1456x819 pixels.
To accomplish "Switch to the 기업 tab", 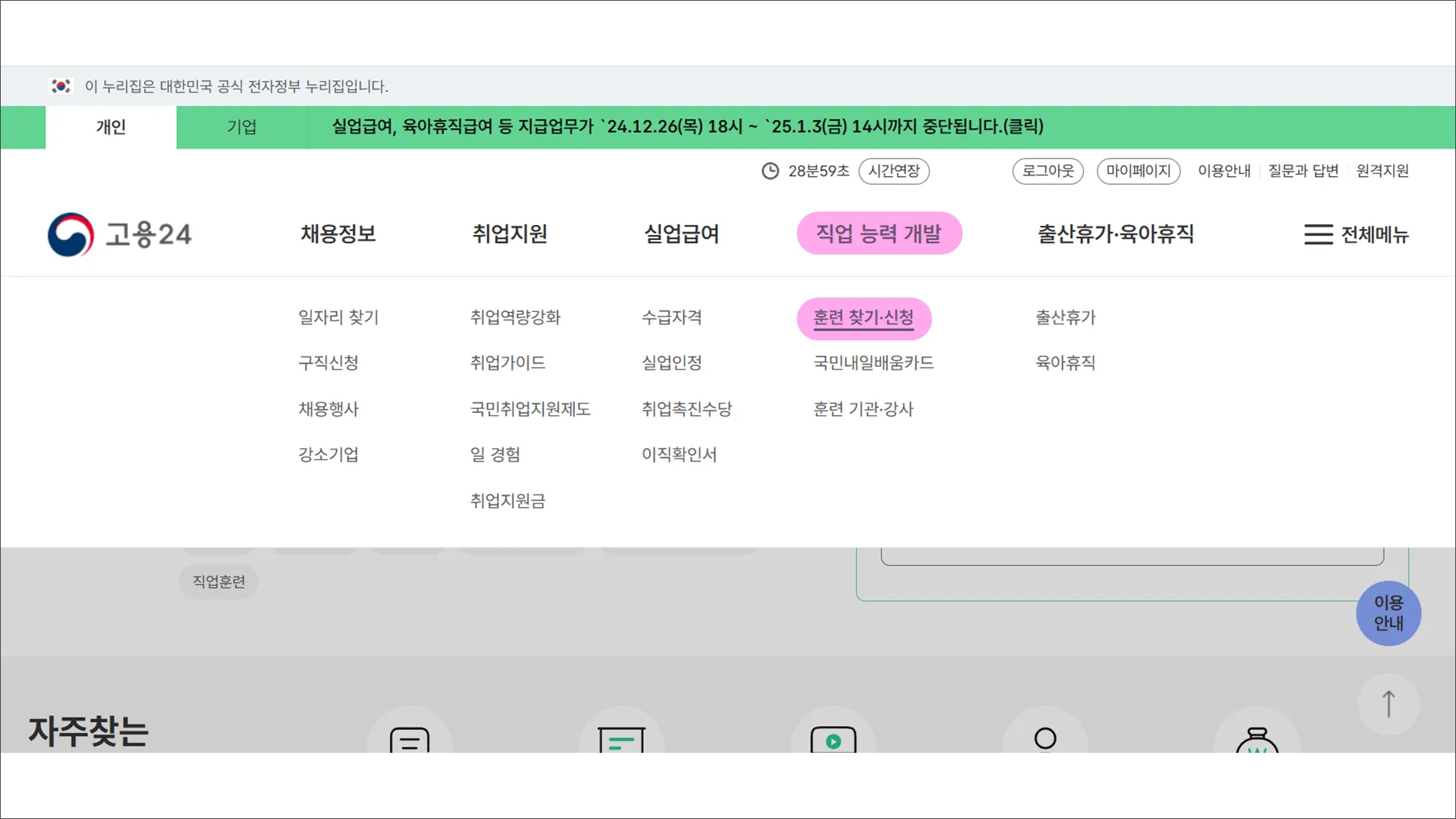I will [x=242, y=127].
